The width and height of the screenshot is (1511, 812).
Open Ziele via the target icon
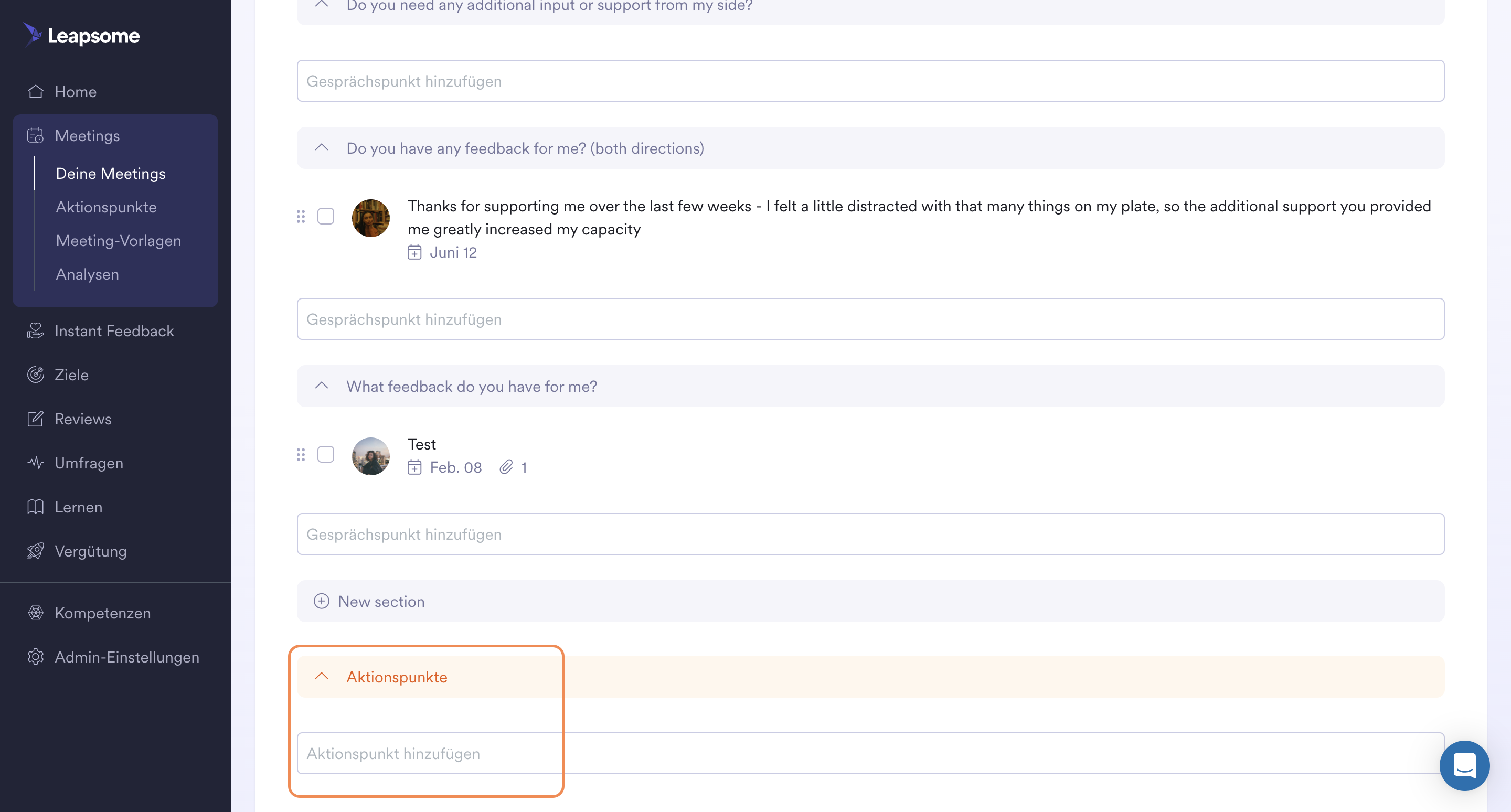(x=35, y=375)
